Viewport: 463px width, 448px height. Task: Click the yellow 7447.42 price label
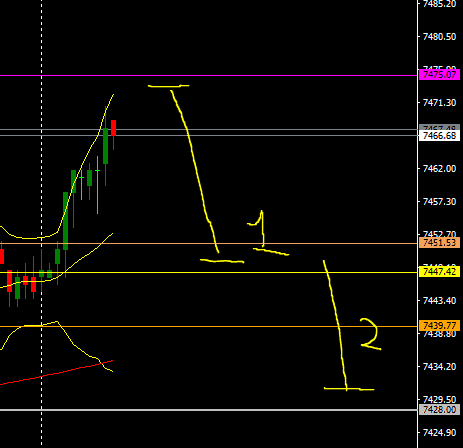tap(439, 272)
